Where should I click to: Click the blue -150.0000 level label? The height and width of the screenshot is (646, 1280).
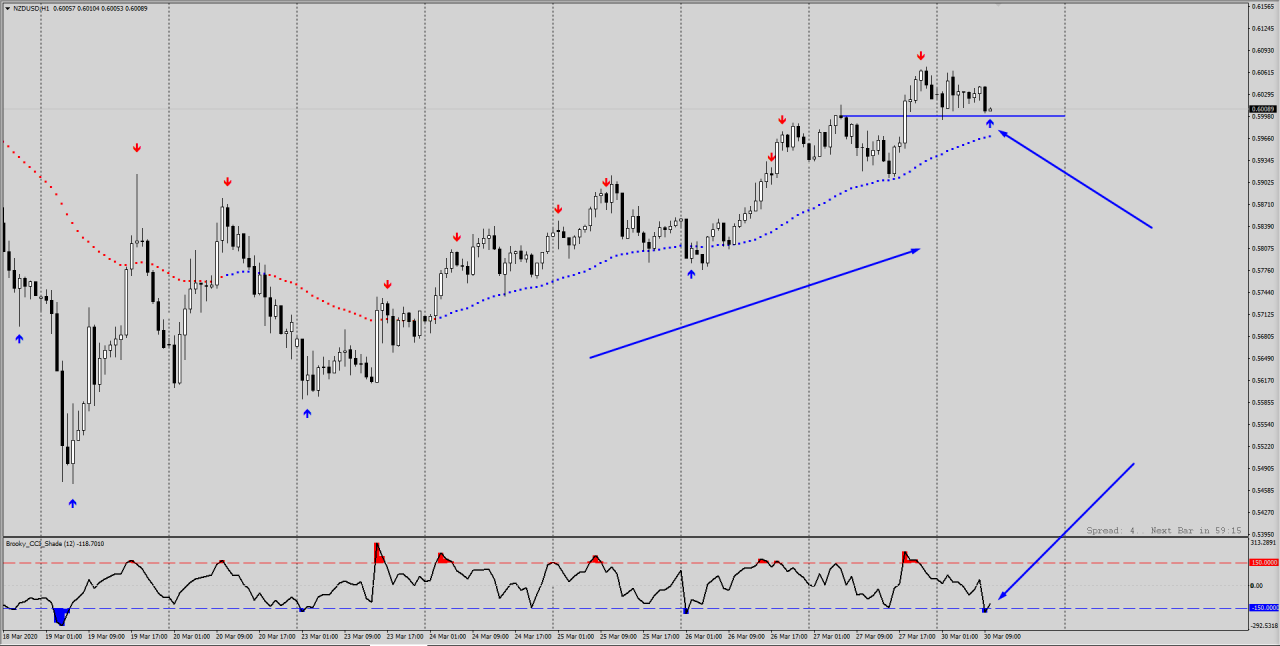(1263, 607)
